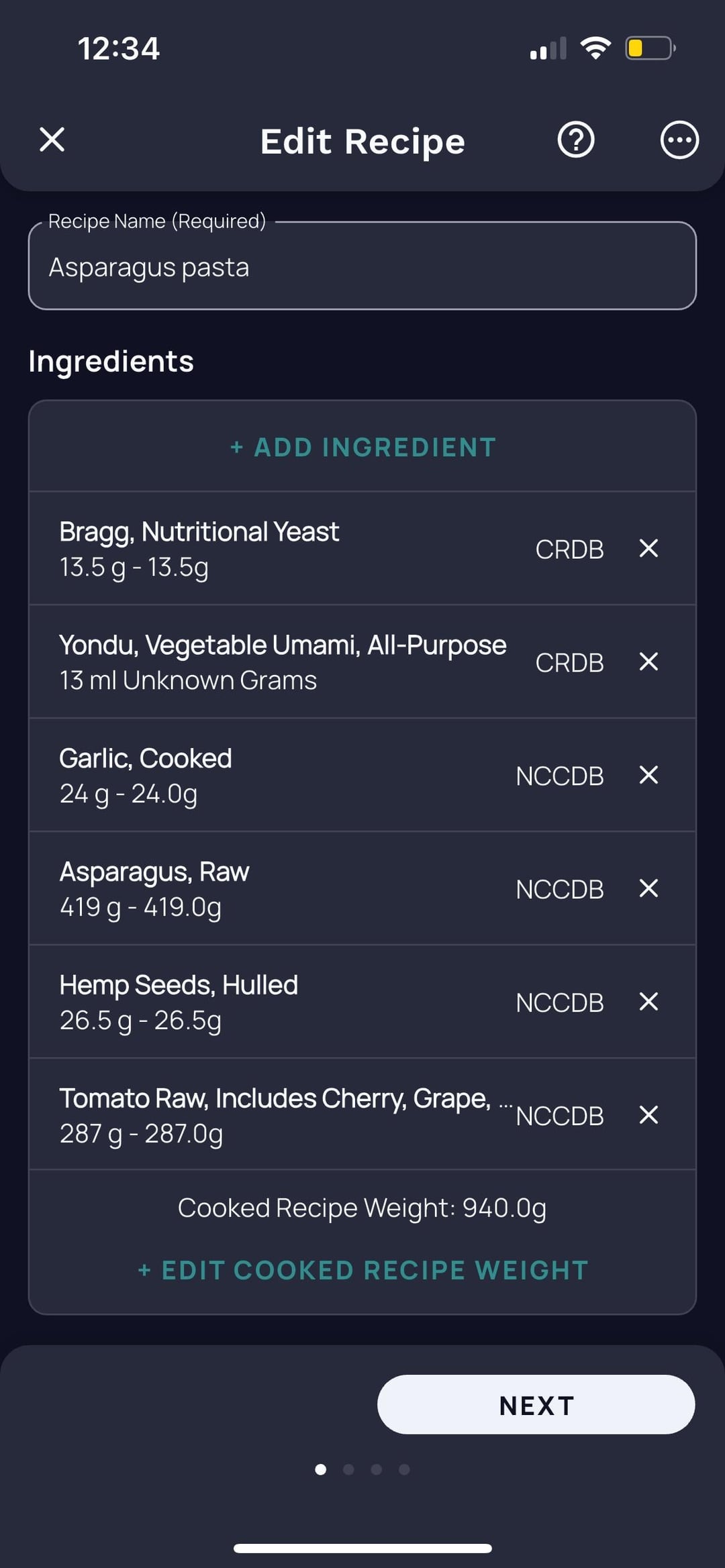Open the more options ellipsis menu
This screenshot has width=725, height=1568.
(x=679, y=140)
